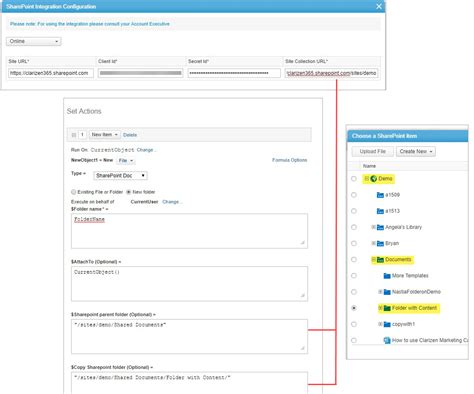Click the Upload File button

pyautogui.click(x=373, y=151)
